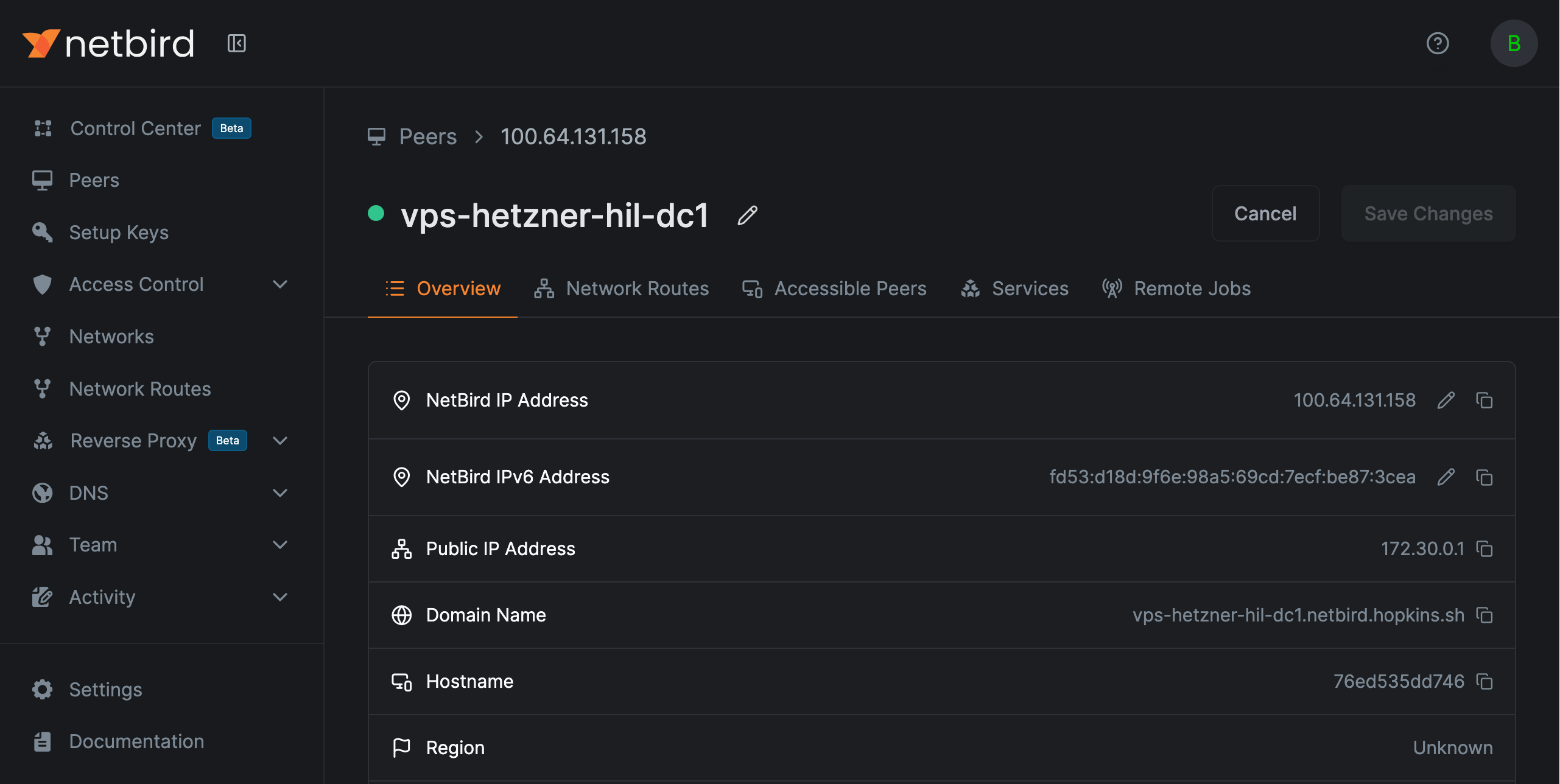Click the NetBird IPv6 Address label
This screenshot has width=1560, height=784.
(518, 477)
